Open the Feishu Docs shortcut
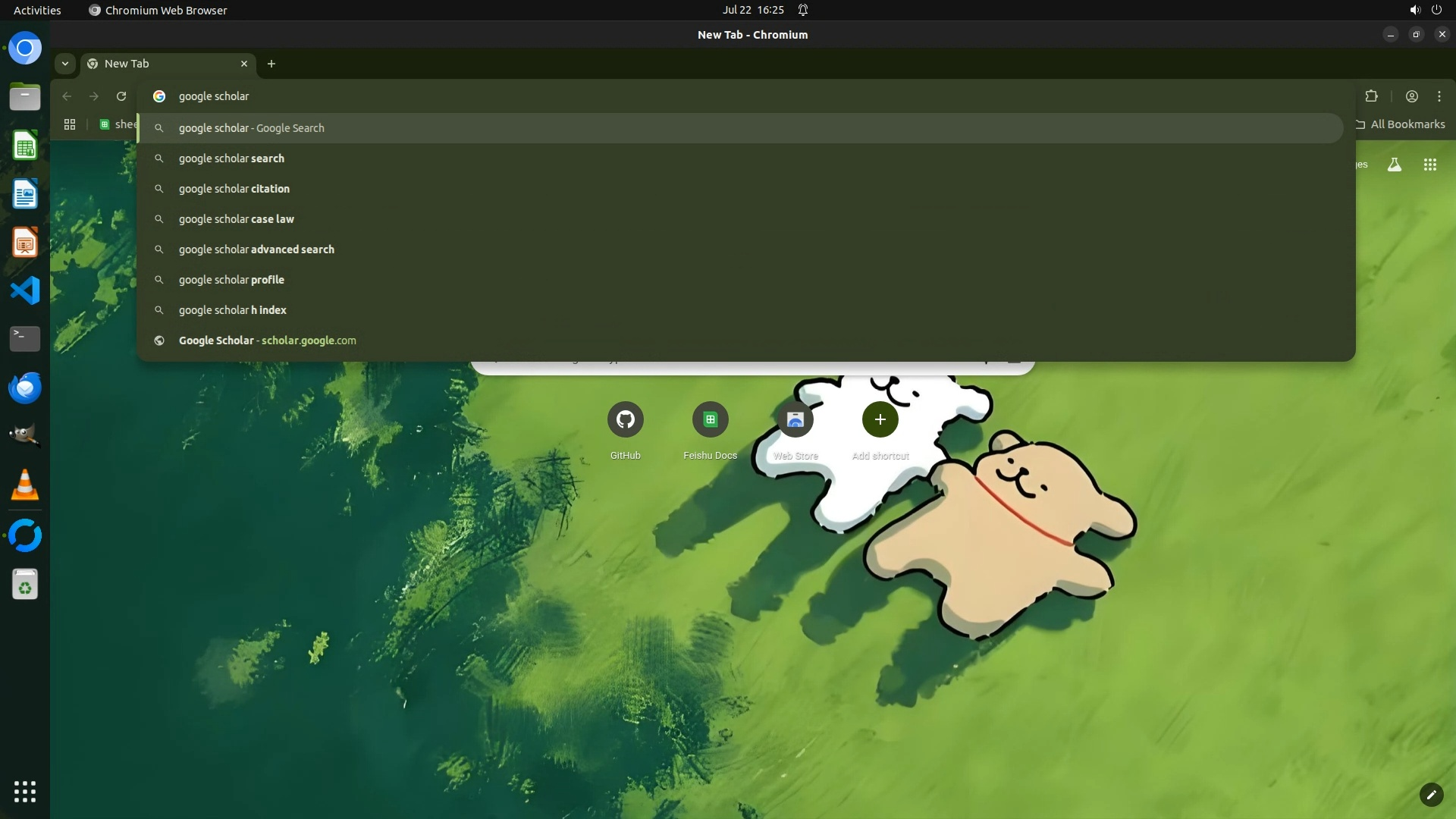The height and width of the screenshot is (819, 1456). [x=710, y=419]
